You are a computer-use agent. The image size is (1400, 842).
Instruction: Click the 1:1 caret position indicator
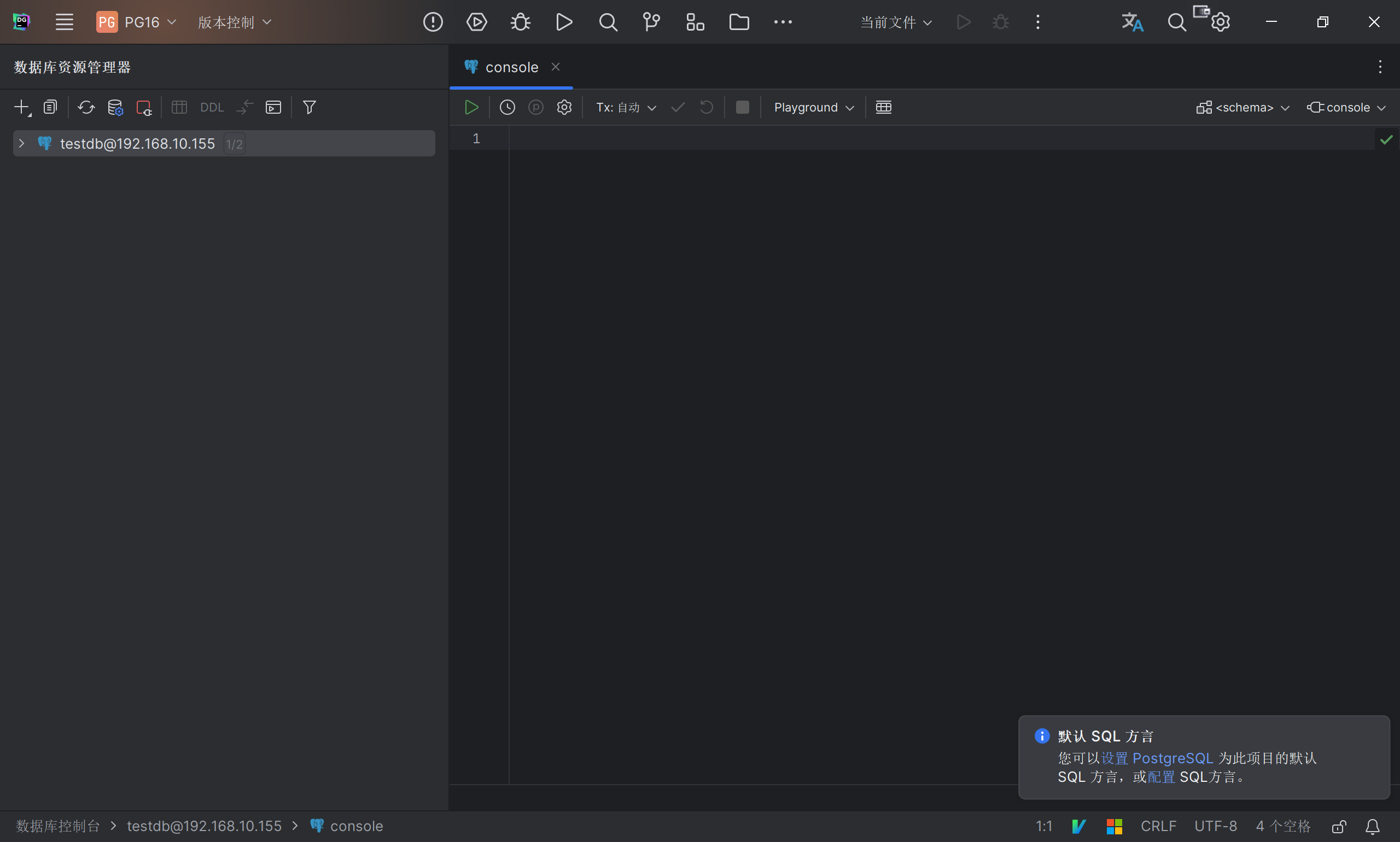[x=1043, y=826]
